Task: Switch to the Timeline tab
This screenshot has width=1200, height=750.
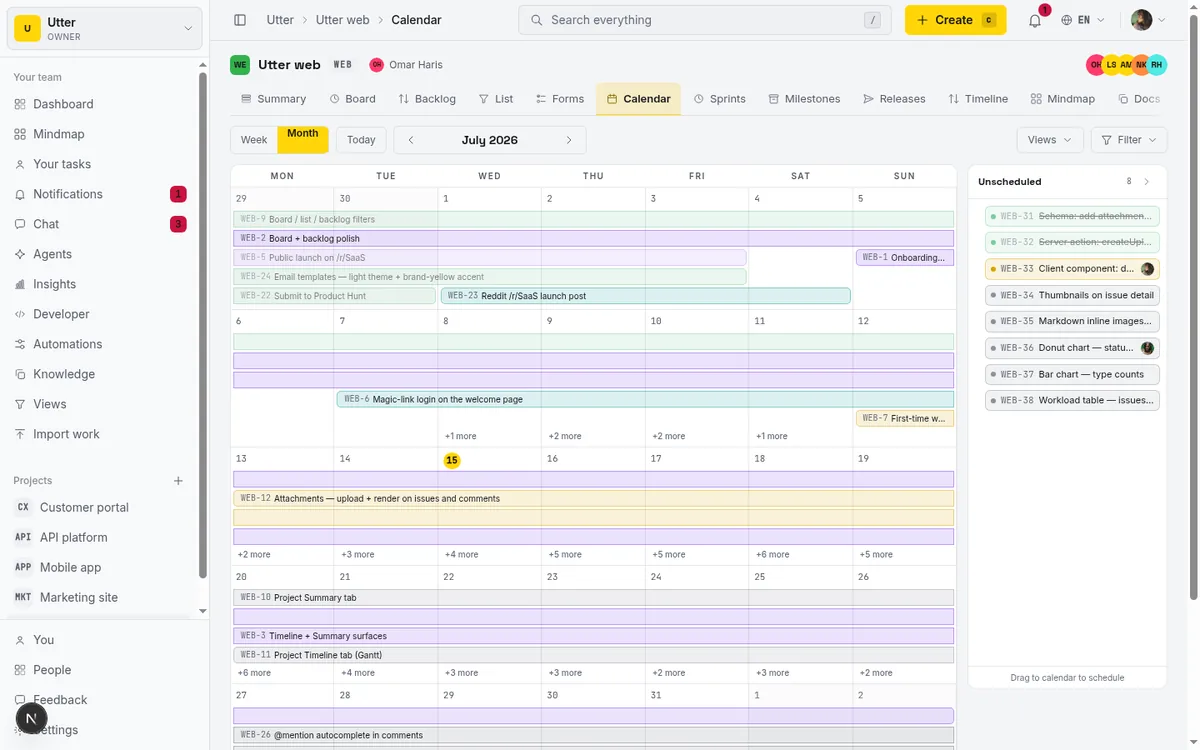Action: [978, 99]
